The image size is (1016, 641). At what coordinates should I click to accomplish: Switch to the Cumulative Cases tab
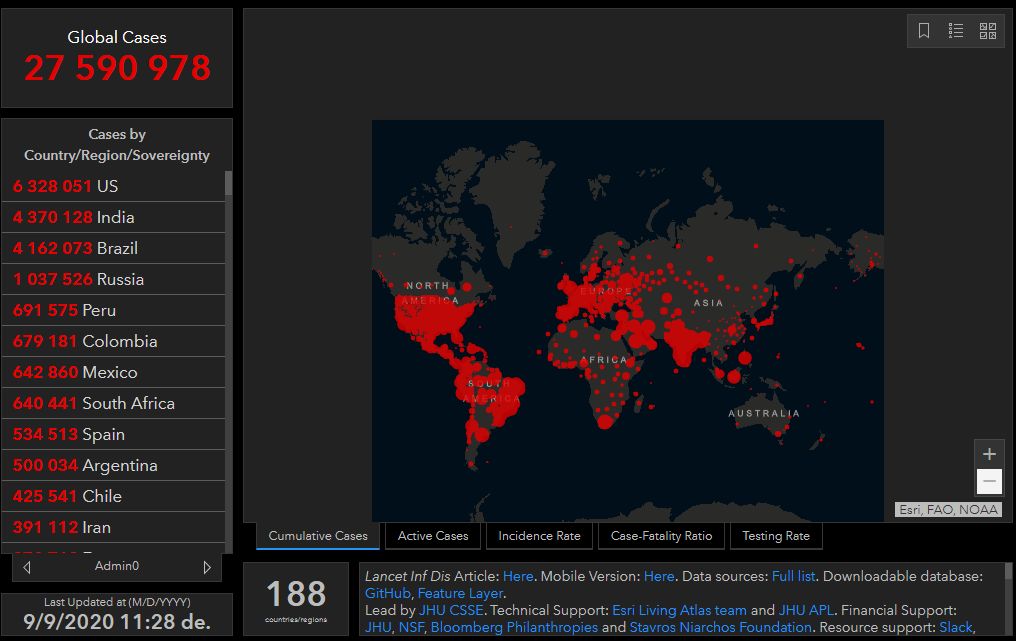(x=318, y=536)
